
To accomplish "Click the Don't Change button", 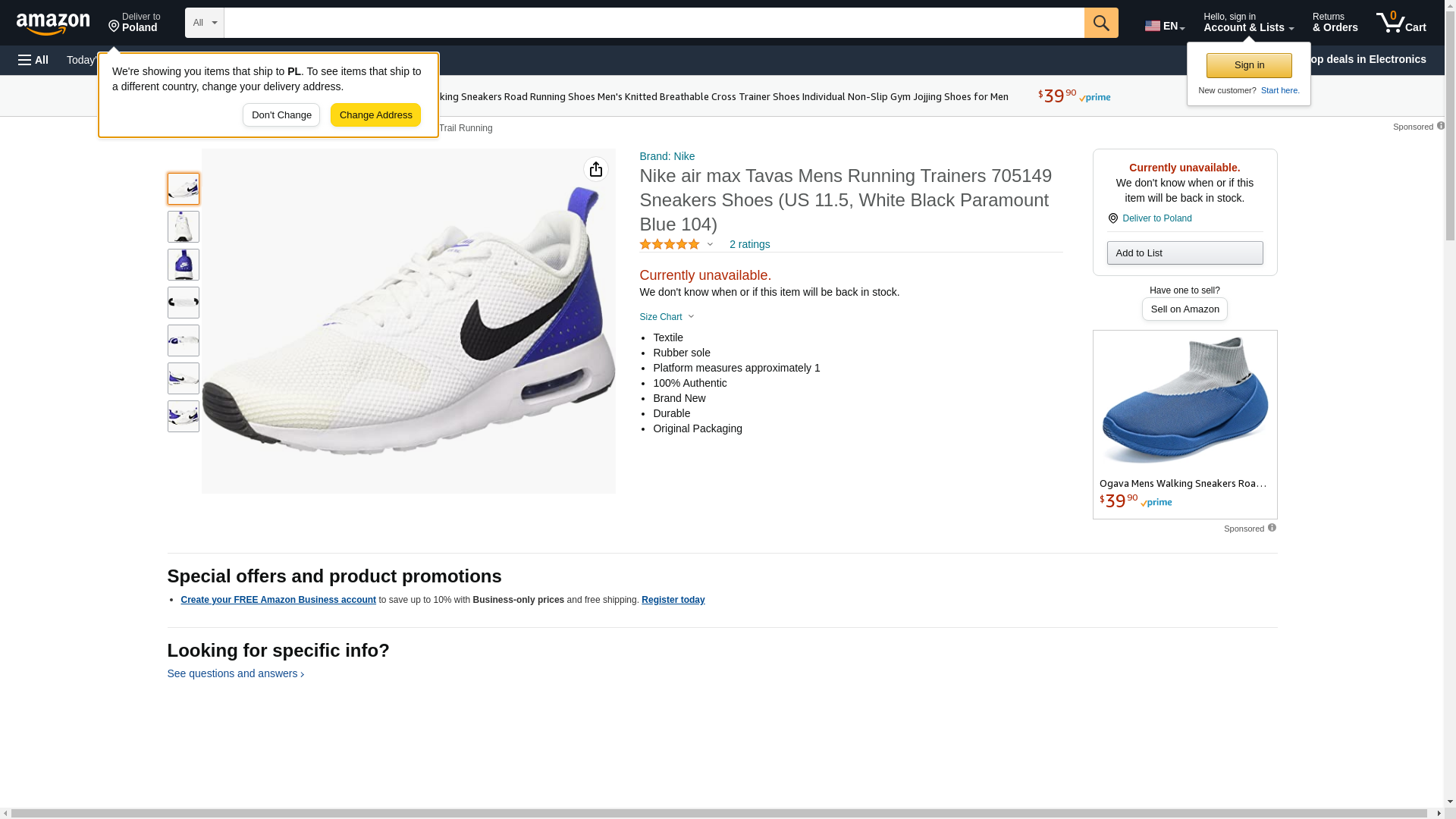I will click(281, 115).
